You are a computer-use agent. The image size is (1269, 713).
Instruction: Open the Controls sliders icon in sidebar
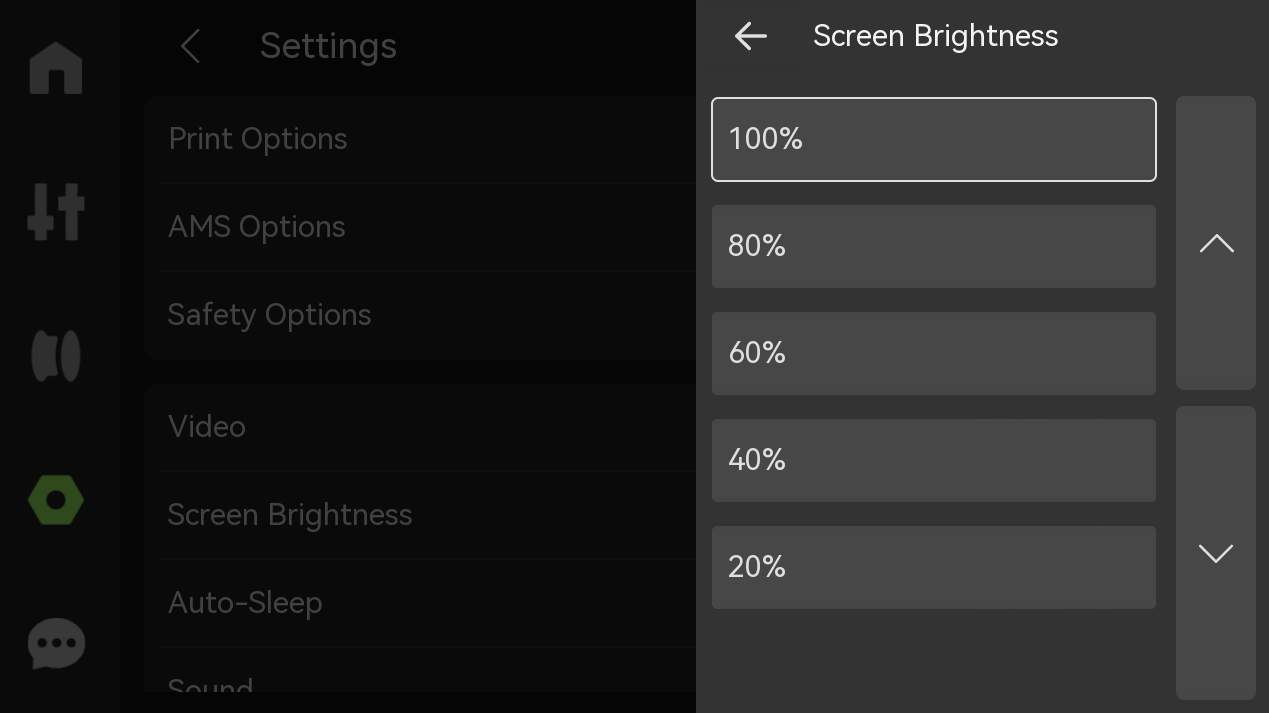(56, 212)
